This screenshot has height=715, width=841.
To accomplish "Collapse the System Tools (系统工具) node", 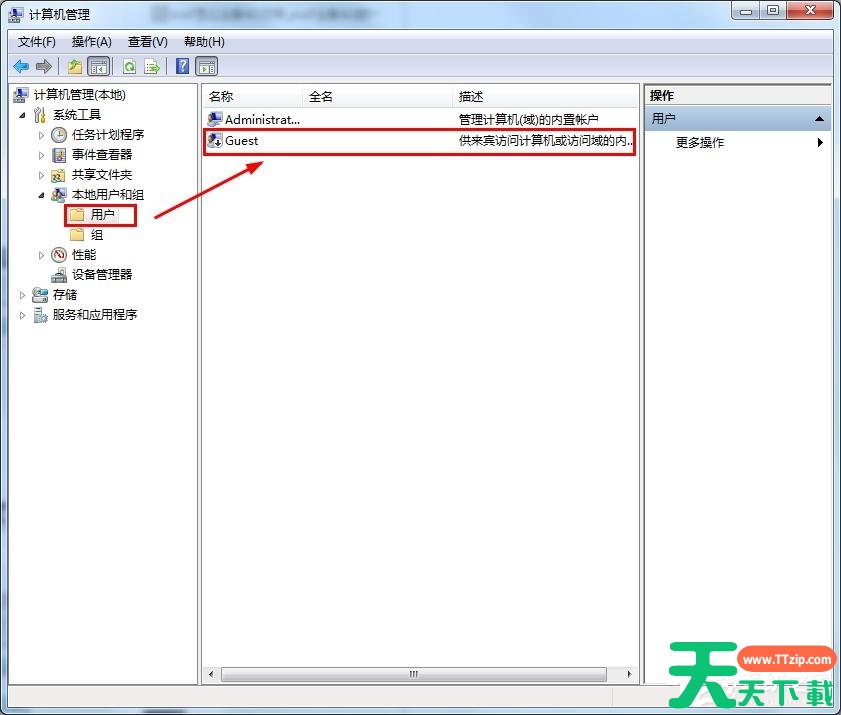I will (22, 115).
